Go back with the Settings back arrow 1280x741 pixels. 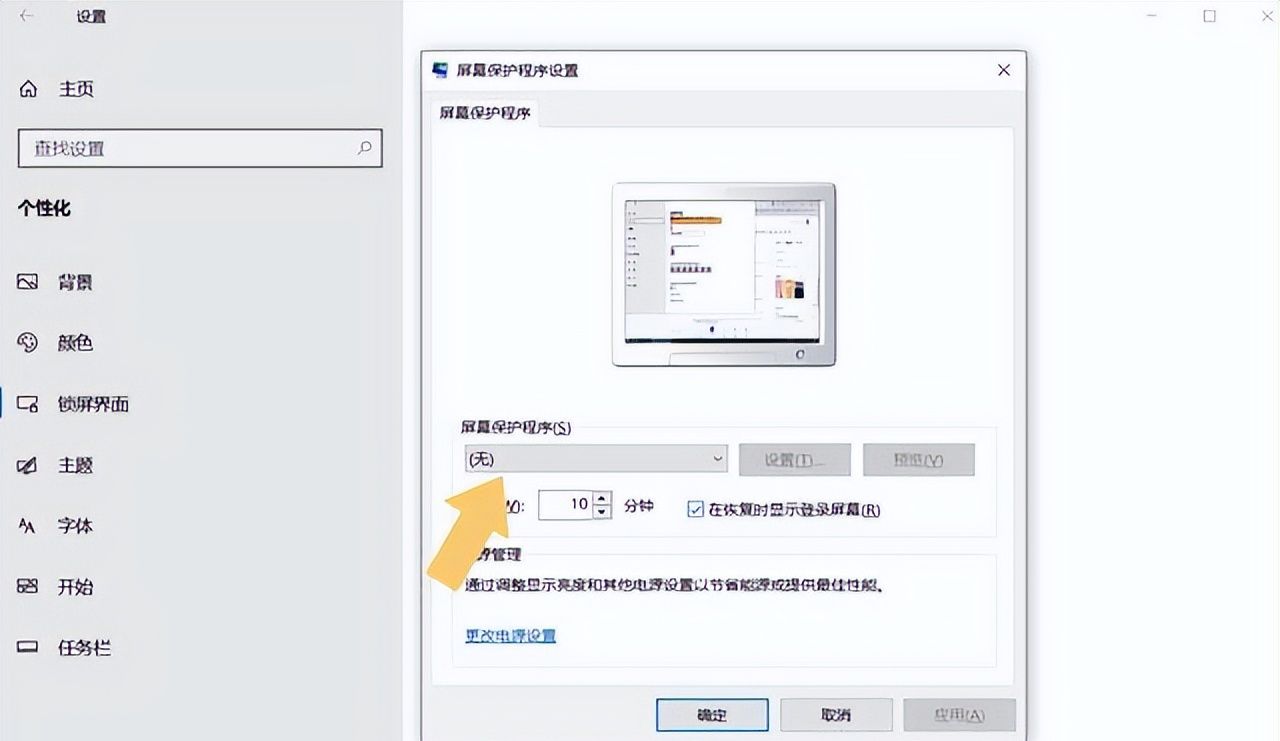tap(26, 16)
